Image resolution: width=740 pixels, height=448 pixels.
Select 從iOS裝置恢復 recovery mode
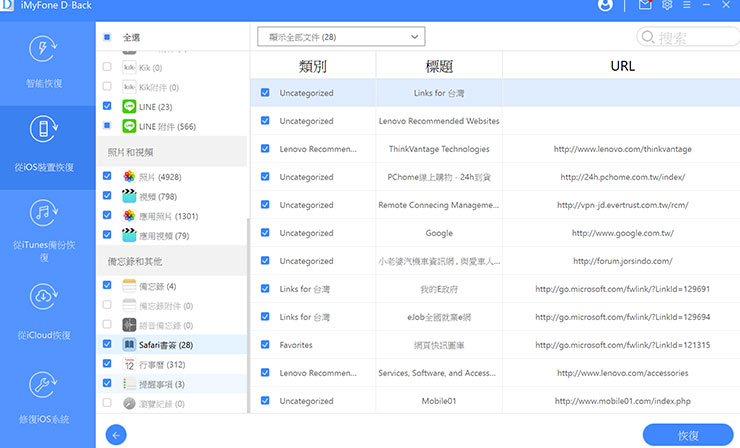click(x=44, y=147)
